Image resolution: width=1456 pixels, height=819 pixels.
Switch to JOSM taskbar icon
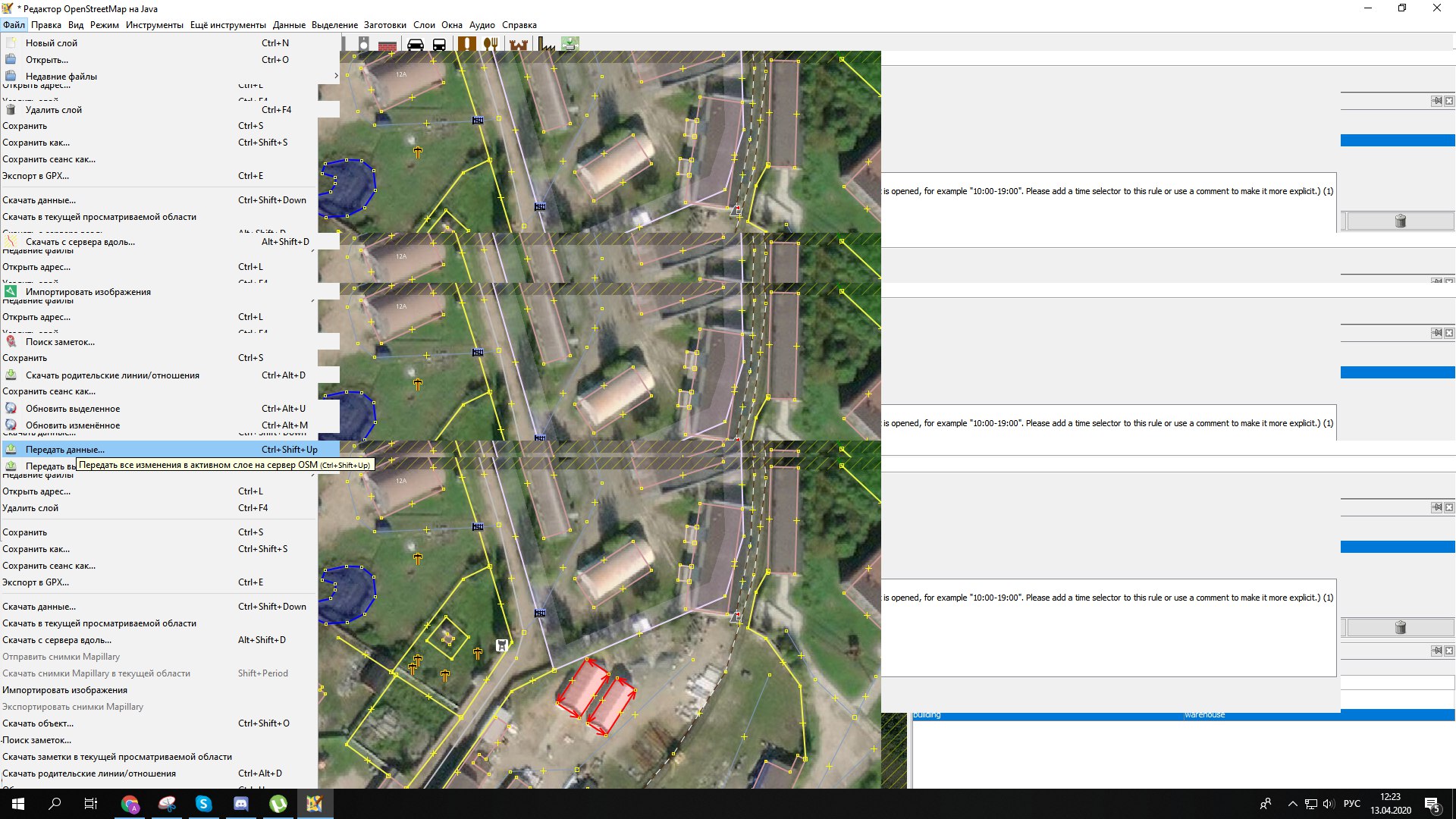tap(315, 804)
